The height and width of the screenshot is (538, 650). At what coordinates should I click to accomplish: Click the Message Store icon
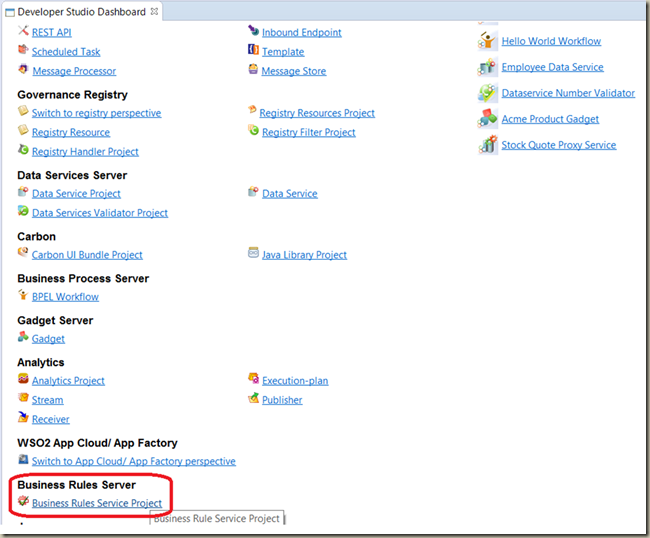point(253,69)
